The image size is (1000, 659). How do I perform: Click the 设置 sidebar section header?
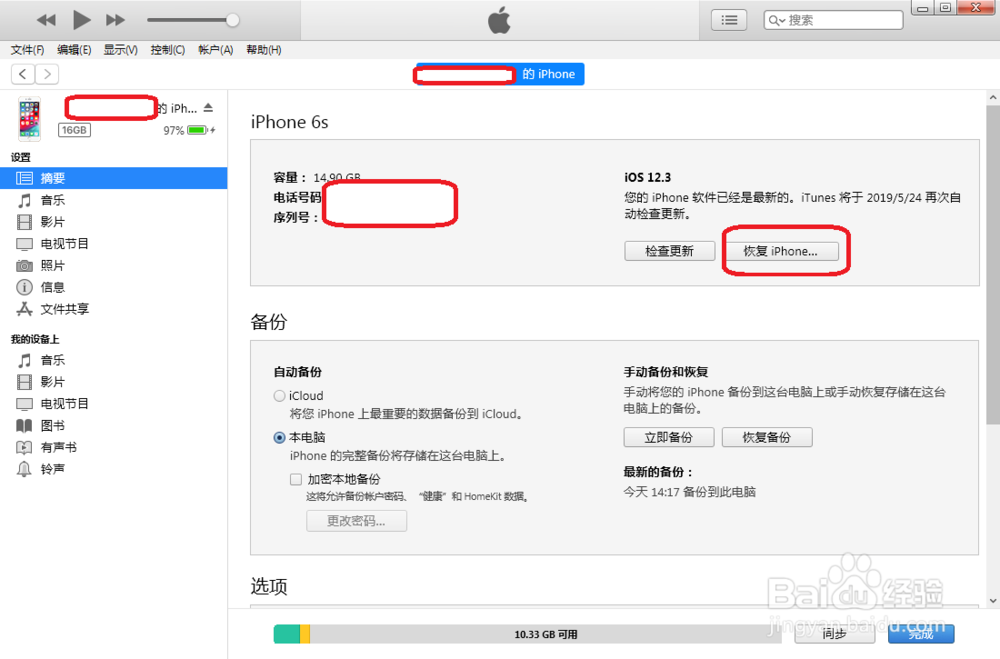tap(20, 158)
